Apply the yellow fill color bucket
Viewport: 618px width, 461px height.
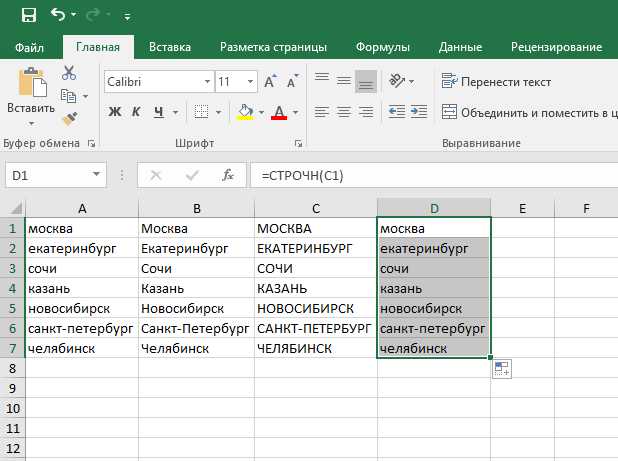pyautogui.click(x=245, y=112)
